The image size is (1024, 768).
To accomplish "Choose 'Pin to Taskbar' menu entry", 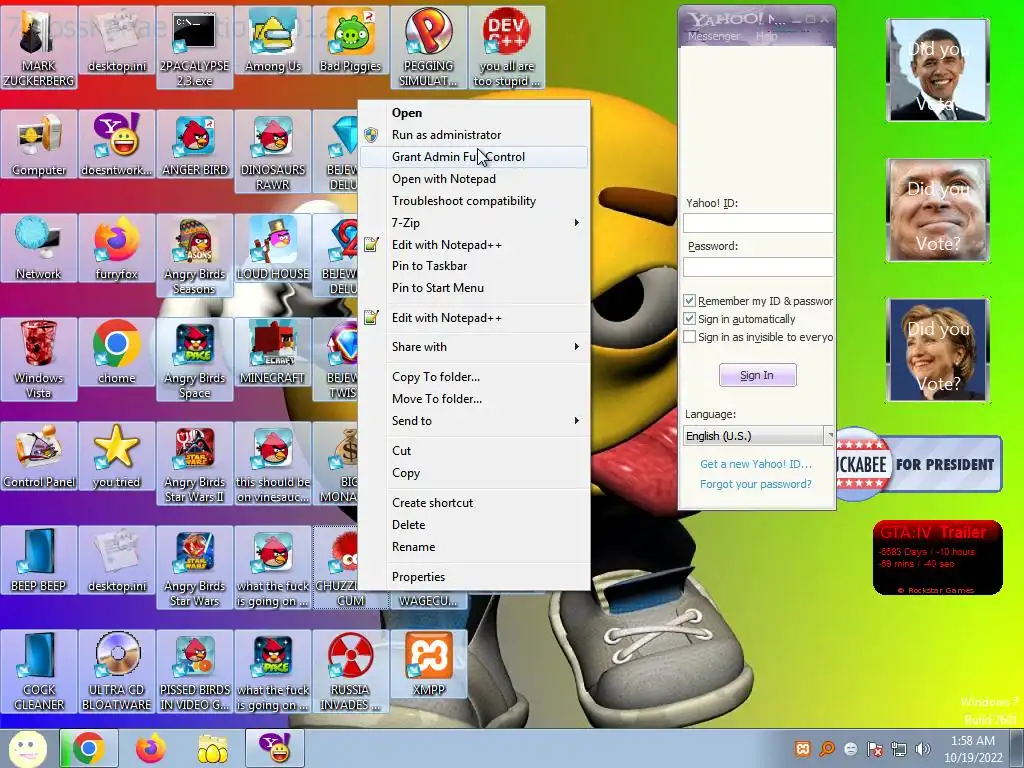I will point(474,266).
